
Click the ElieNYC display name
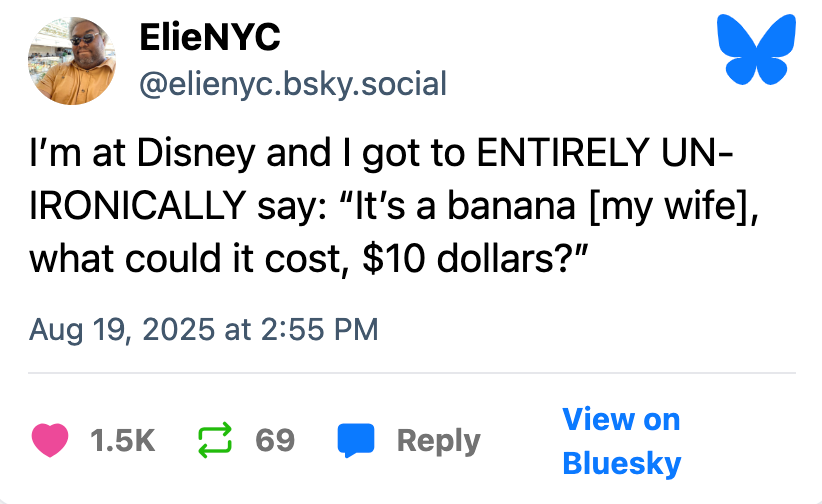(210, 38)
